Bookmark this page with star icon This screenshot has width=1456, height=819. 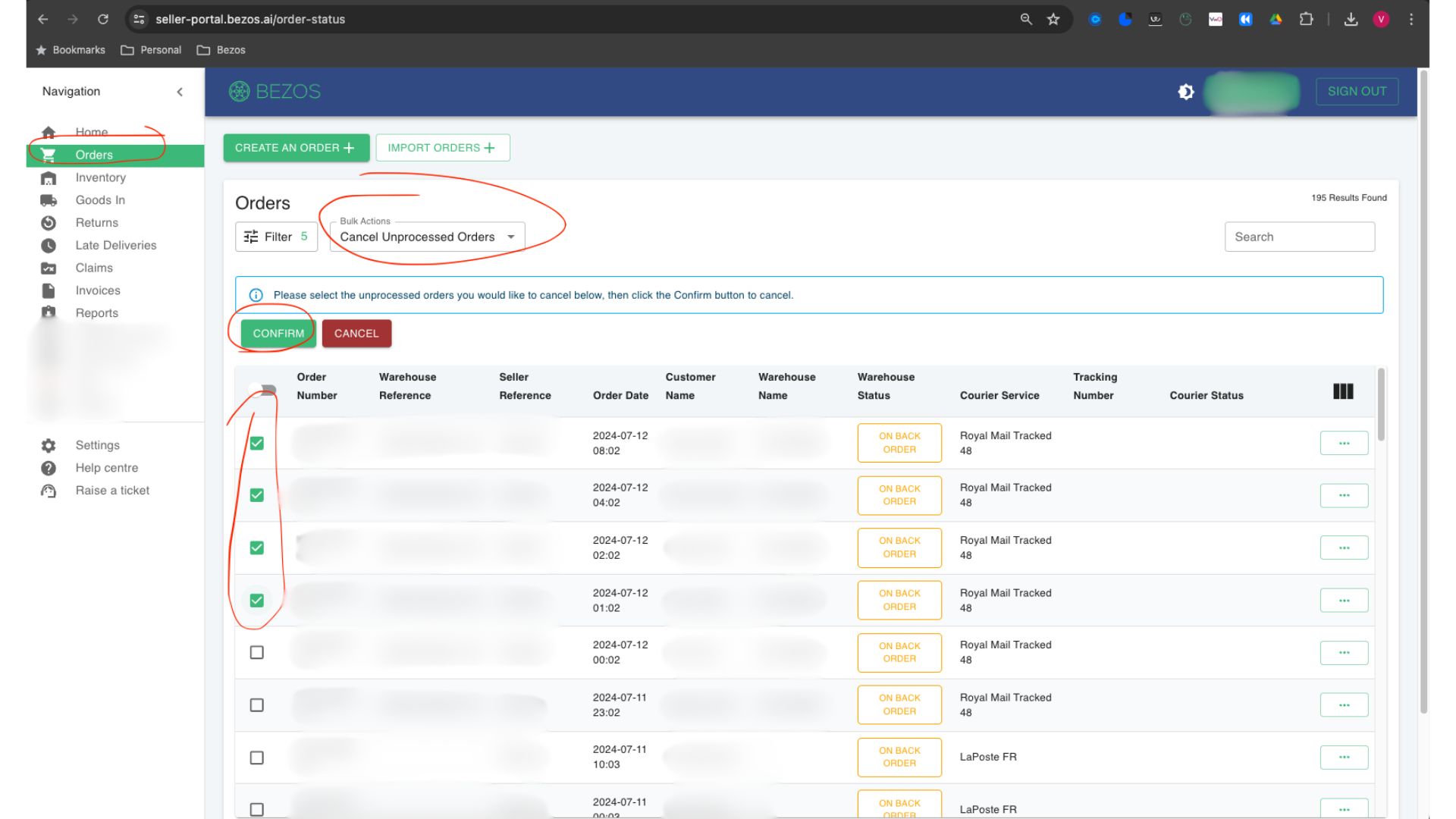point(1053,20)
